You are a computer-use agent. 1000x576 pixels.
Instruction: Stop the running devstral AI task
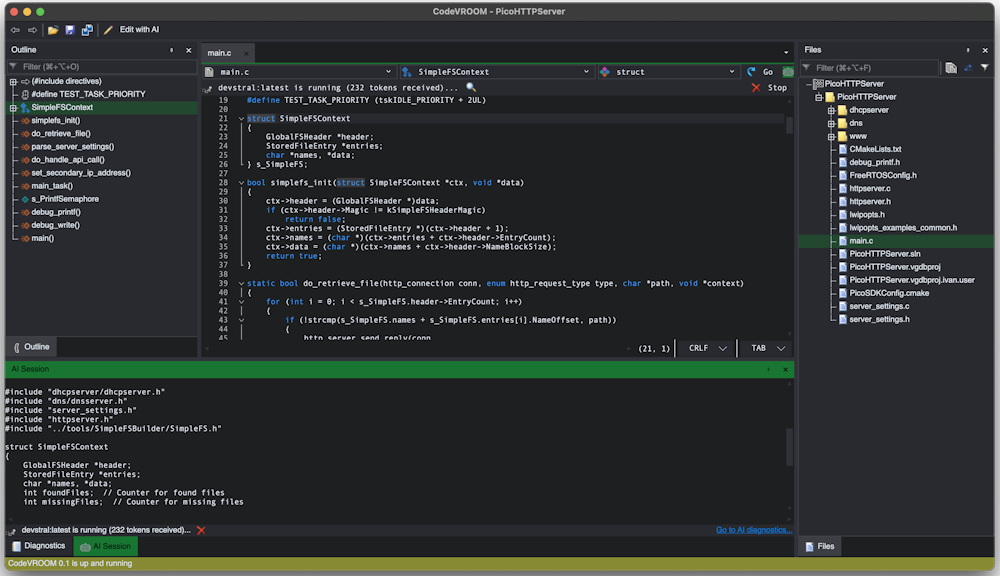(769, 88)
